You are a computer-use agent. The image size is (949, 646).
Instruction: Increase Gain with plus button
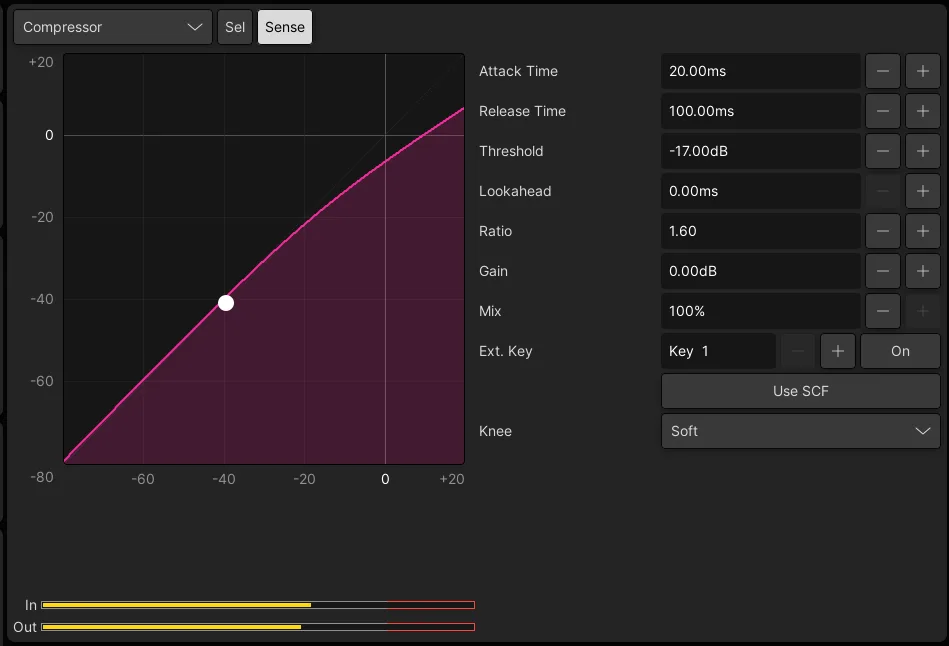click(922, 271)
